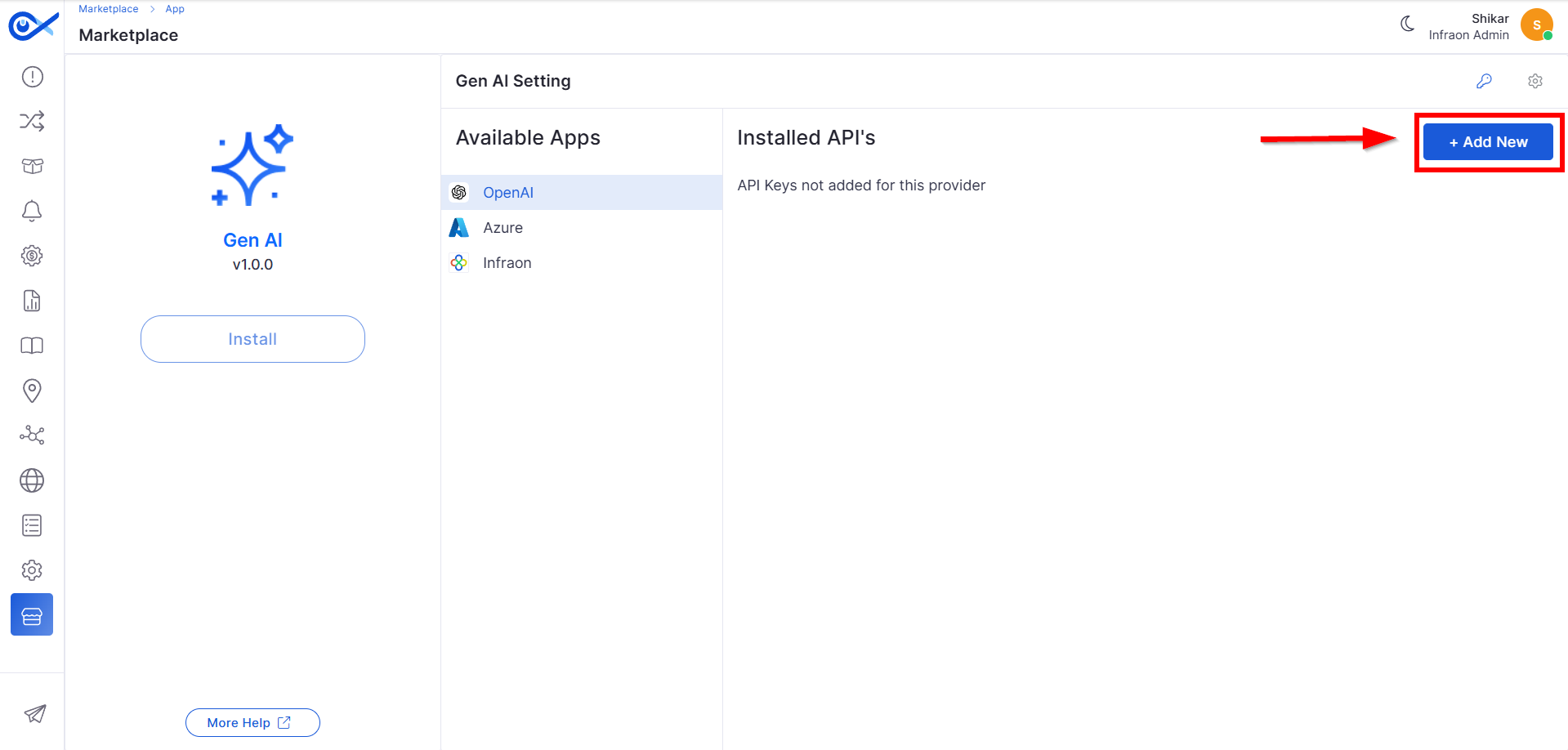This screenshot has height=750, width=1568.
Task: Click the bell notifications icon in sidebar
Action: tap(32, 211)
